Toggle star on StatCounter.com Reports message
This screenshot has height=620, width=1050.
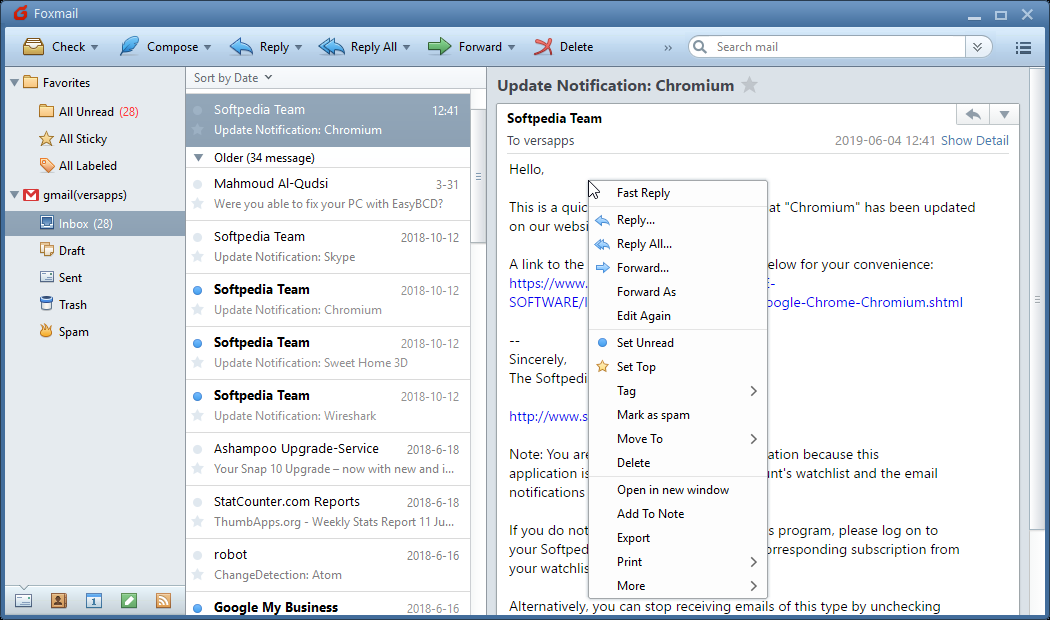pos(198,522)
